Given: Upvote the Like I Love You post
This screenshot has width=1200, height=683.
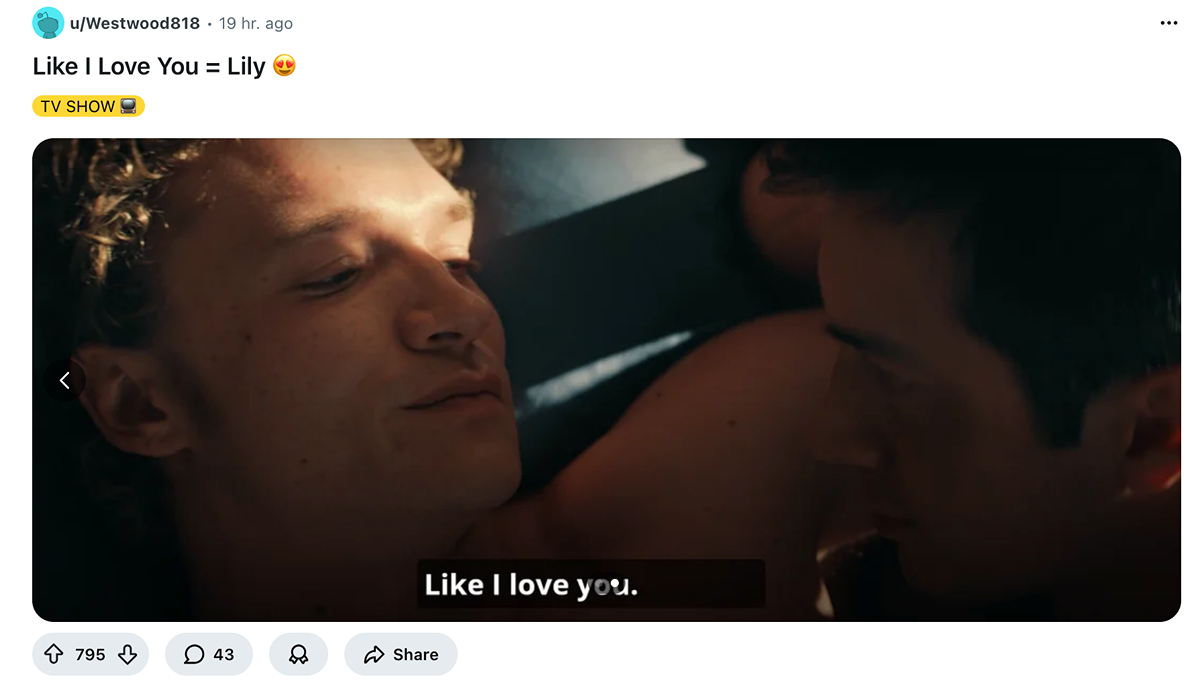Looking at the screenshot, I should (x=54, y=654).
